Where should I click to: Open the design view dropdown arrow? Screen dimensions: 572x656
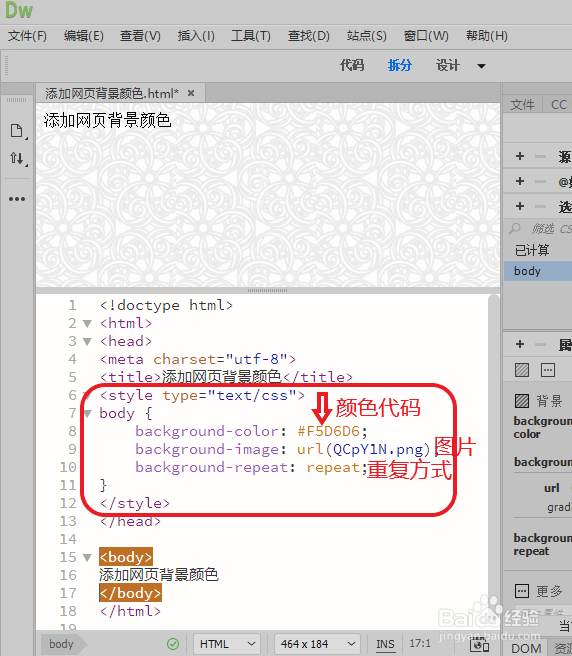point(482,66)
